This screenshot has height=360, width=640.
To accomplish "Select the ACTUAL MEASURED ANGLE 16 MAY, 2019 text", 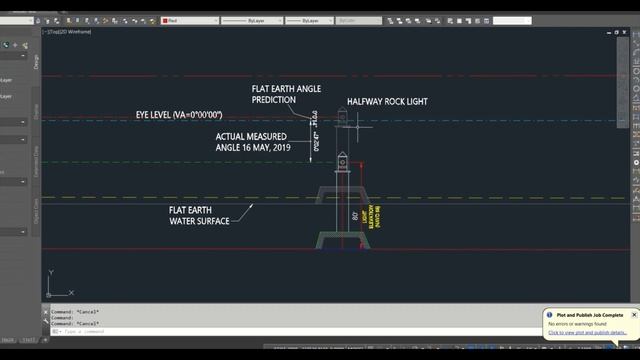I will 253,142.
